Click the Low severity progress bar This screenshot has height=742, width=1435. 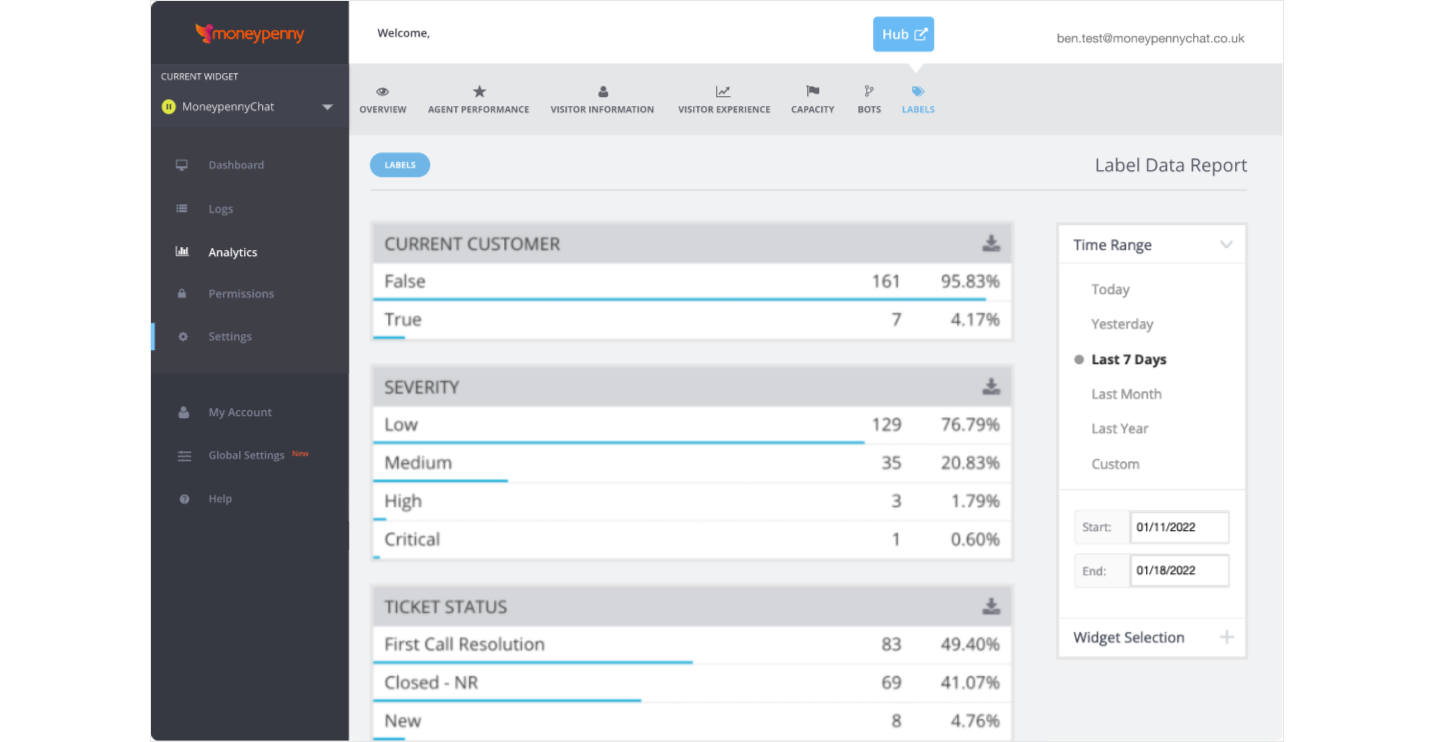pos(618,442)
